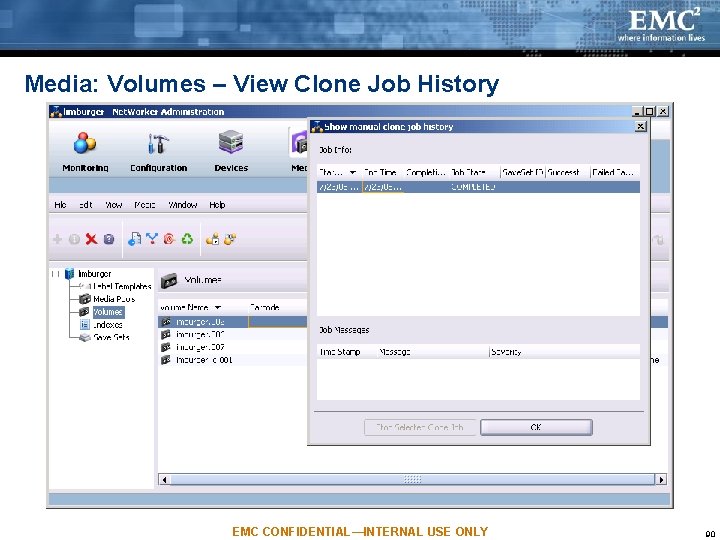This screenshot has height=540, width=720.
Task: Click the yellow spheres cluster toolbar icon
Action: (230, 239)
